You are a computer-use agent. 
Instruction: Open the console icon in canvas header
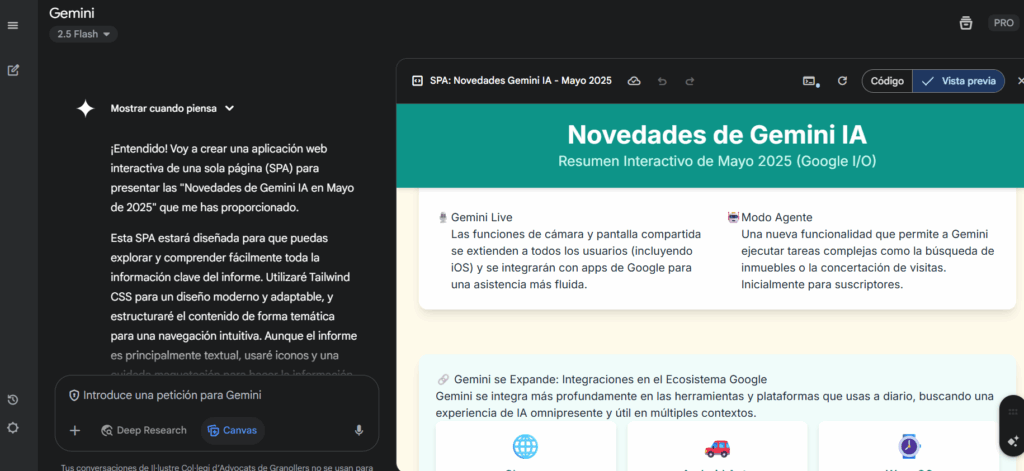point(810,81)
